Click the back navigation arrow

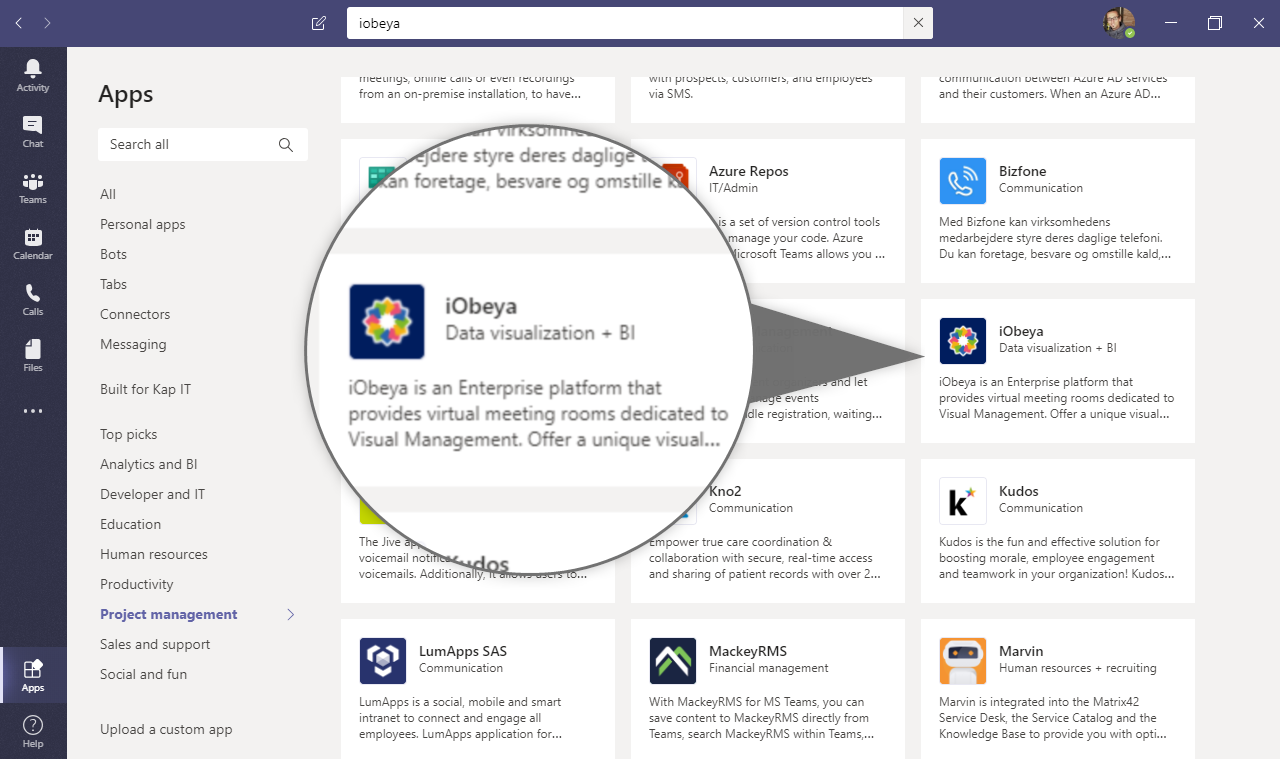pyautogui.click(x=20, y=23)
